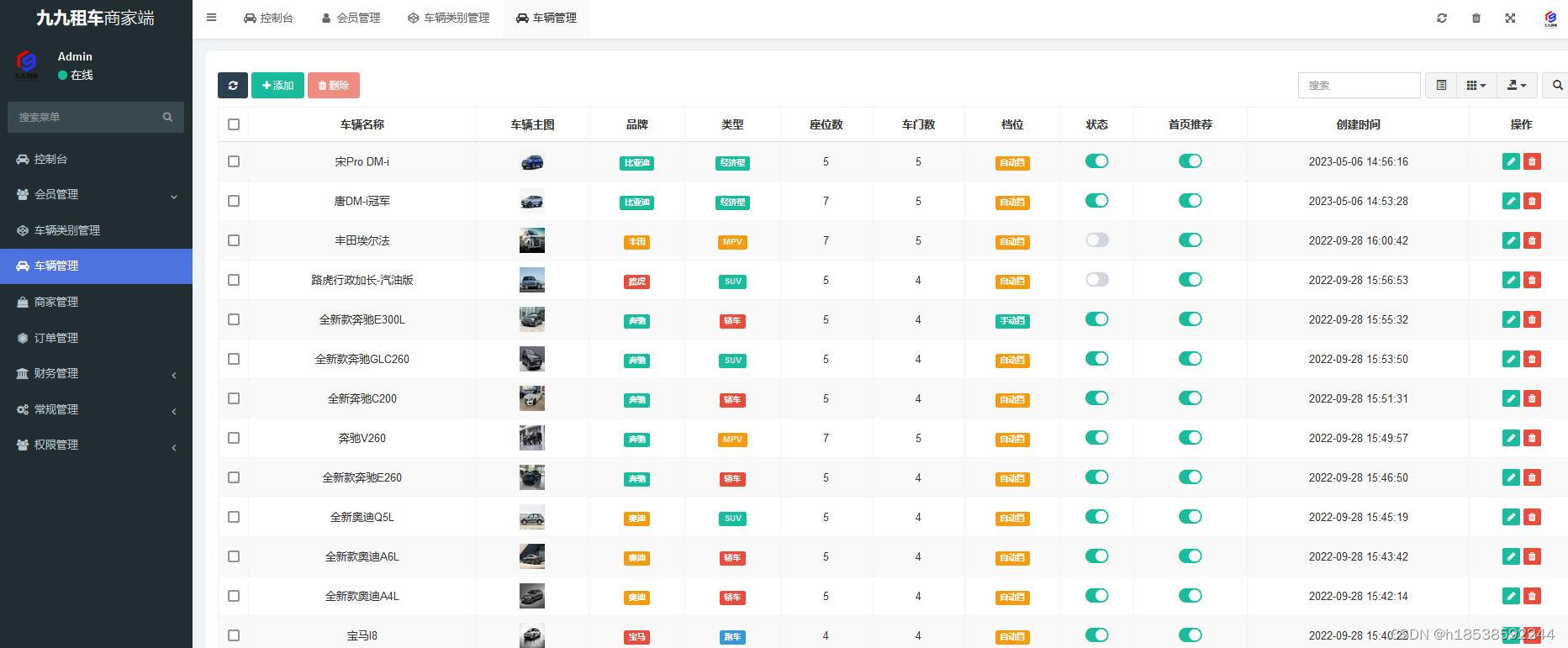
Task: Delete the 丰田埃尔法 row
Action: point(1532,240)
